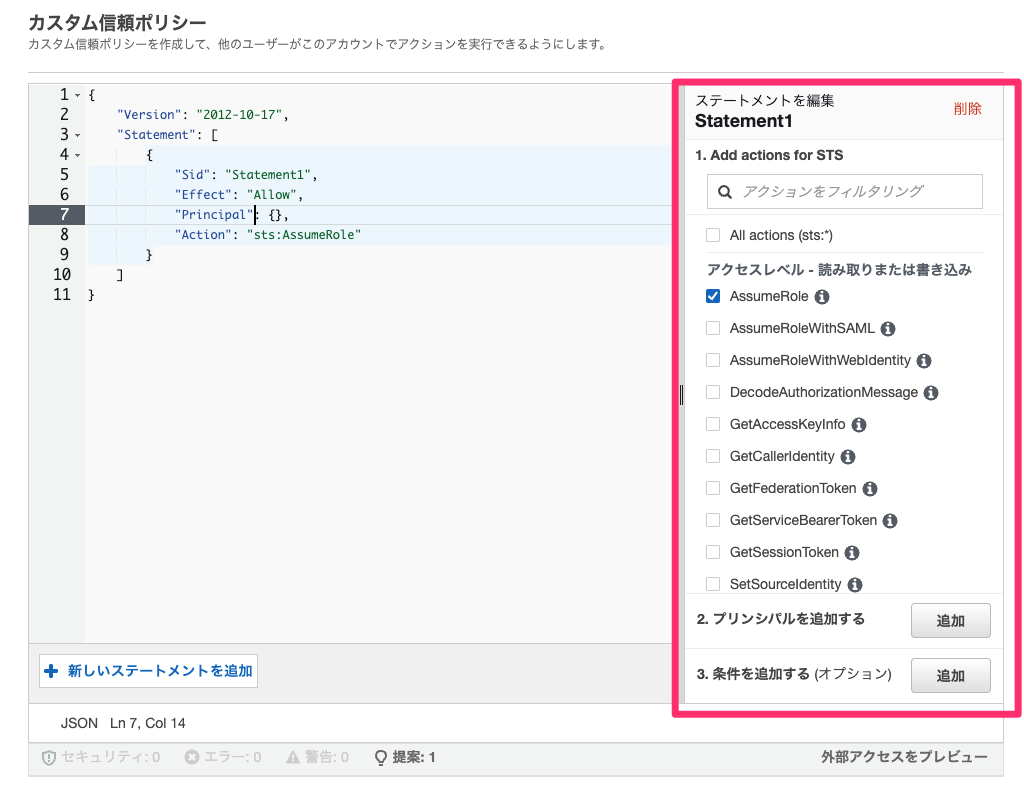Open the GetServiceBearerToken info icon
Viewport: 1024px width, 790px height.
(x=889, y=521)
